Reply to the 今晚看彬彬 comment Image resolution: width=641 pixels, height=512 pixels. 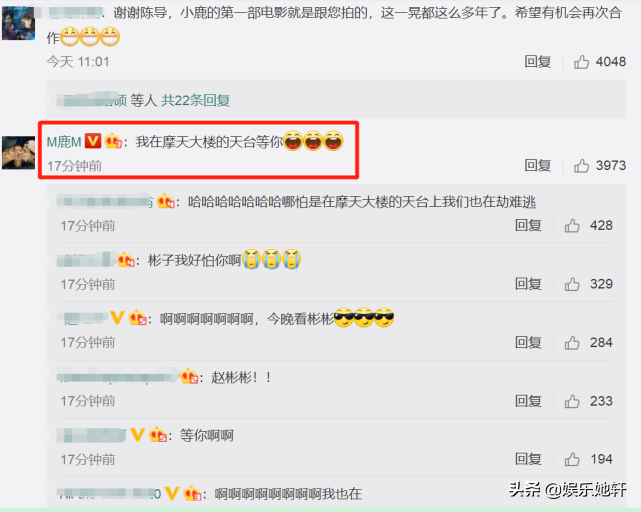[528, 343]
